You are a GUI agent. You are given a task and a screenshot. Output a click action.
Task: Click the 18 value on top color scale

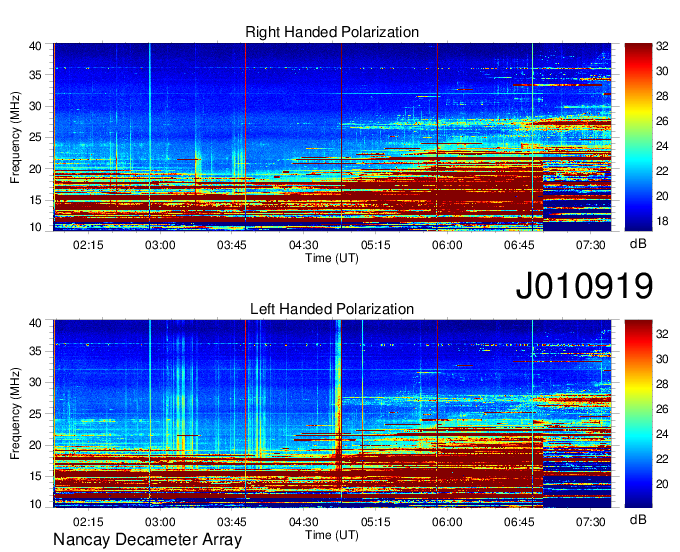pyautogui.click(x=662, y=221)
